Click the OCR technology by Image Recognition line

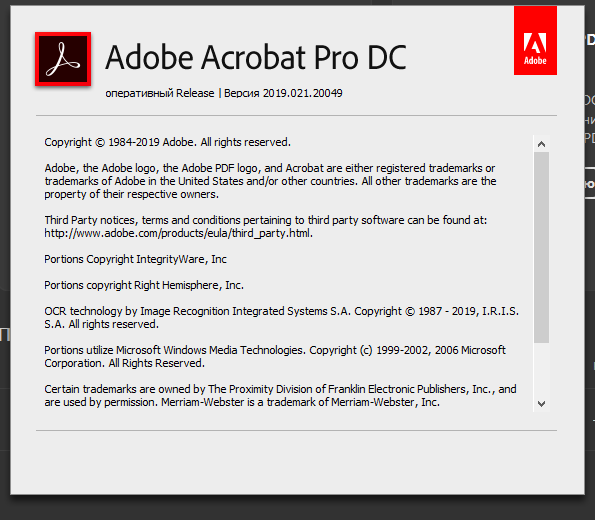[281, 318]
